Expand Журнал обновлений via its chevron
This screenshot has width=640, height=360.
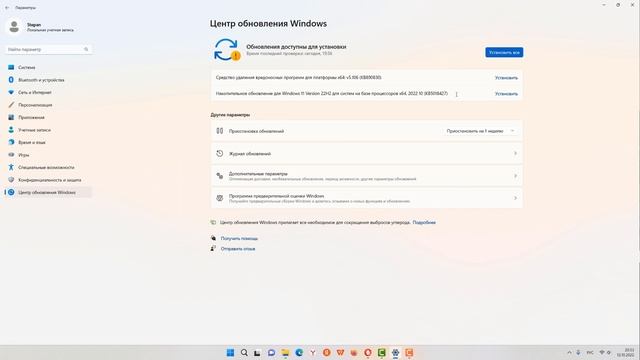(515, 153)
